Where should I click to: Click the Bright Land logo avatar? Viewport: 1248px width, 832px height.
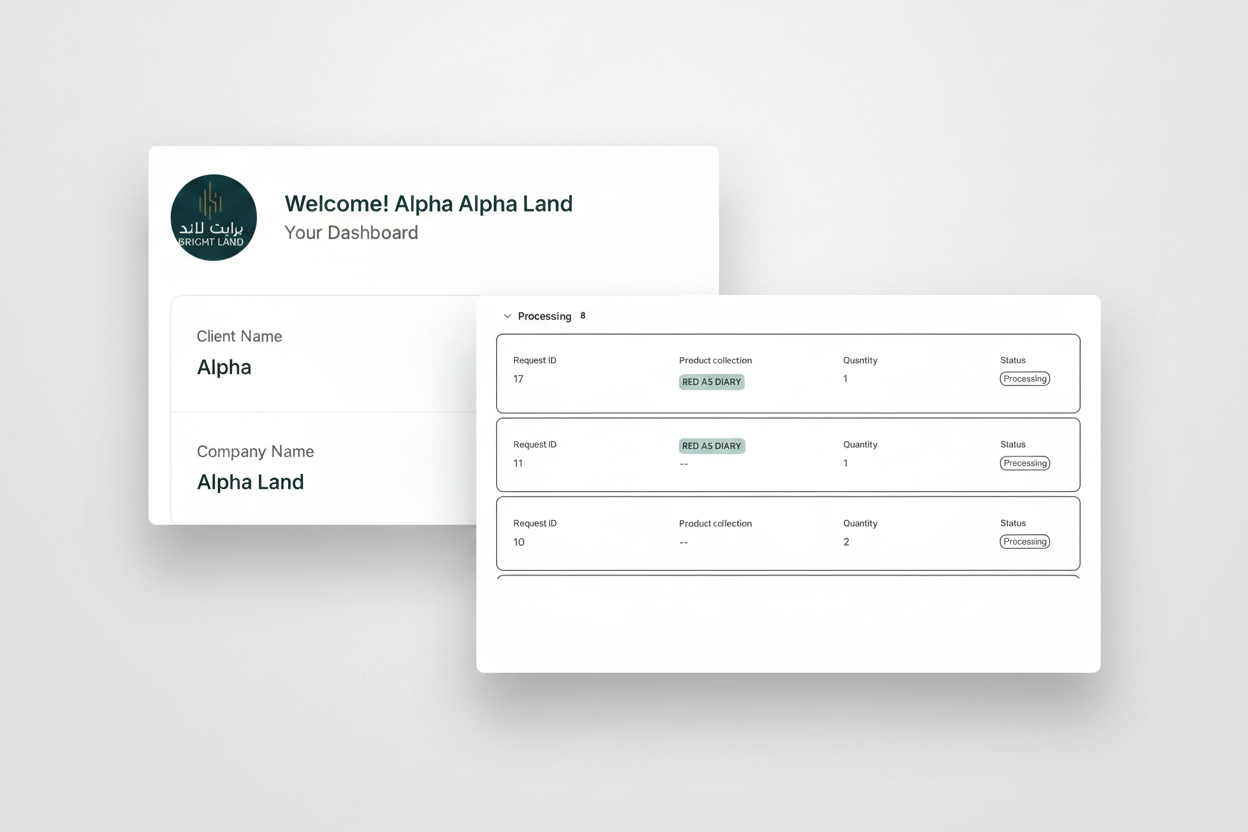[x=214, y=218]
